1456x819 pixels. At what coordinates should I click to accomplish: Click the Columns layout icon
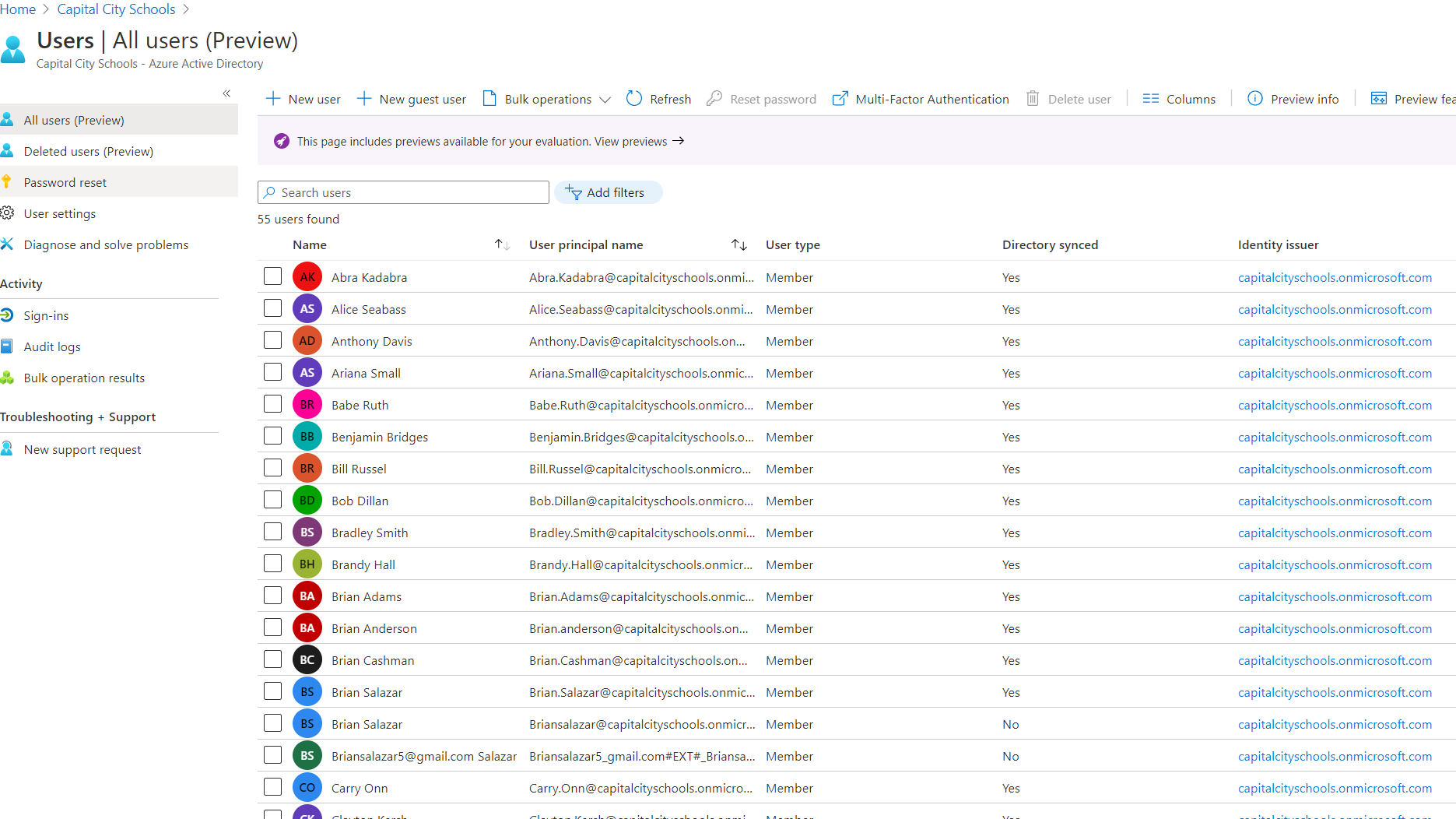click(x=1150, y=99)
